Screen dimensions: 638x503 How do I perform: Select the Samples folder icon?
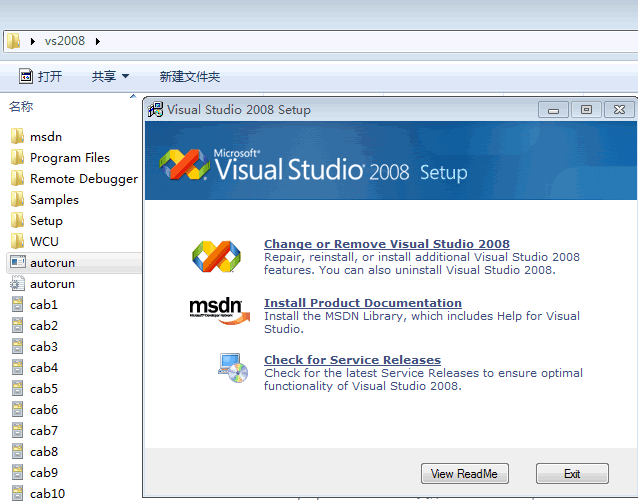pyautogui.click(x=17, y=199)
